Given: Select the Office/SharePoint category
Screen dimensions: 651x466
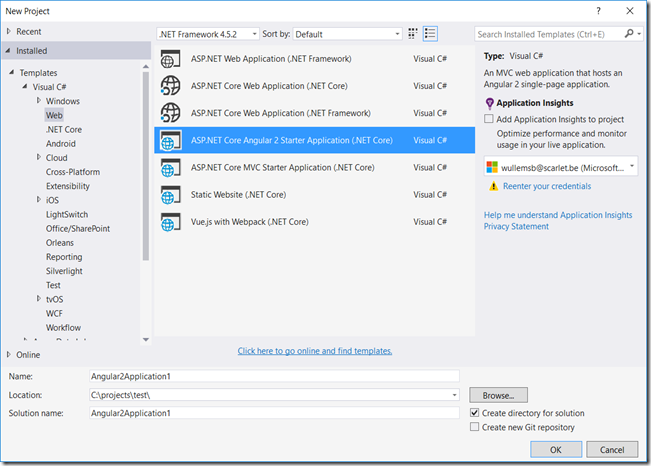Looking at the screenshot, I should (x=78, y=228).
